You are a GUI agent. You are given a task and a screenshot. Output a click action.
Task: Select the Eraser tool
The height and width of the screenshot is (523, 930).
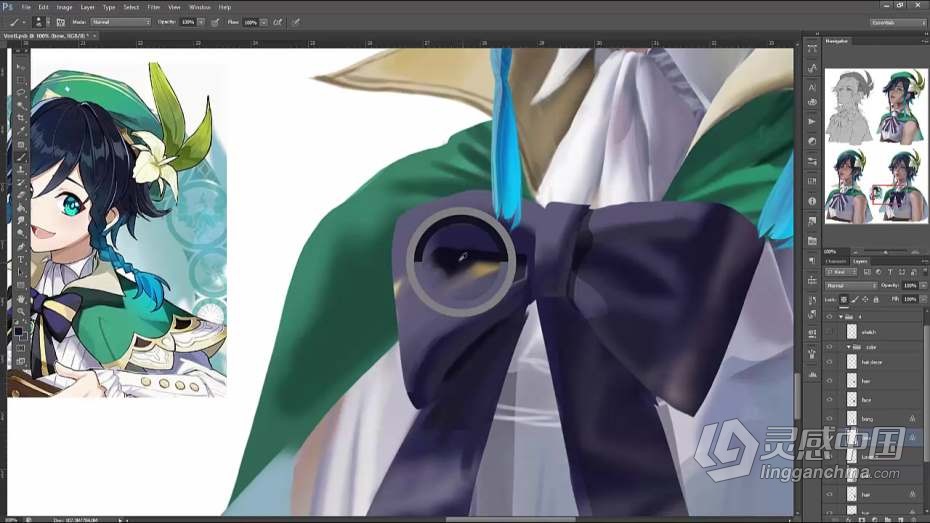21,196
